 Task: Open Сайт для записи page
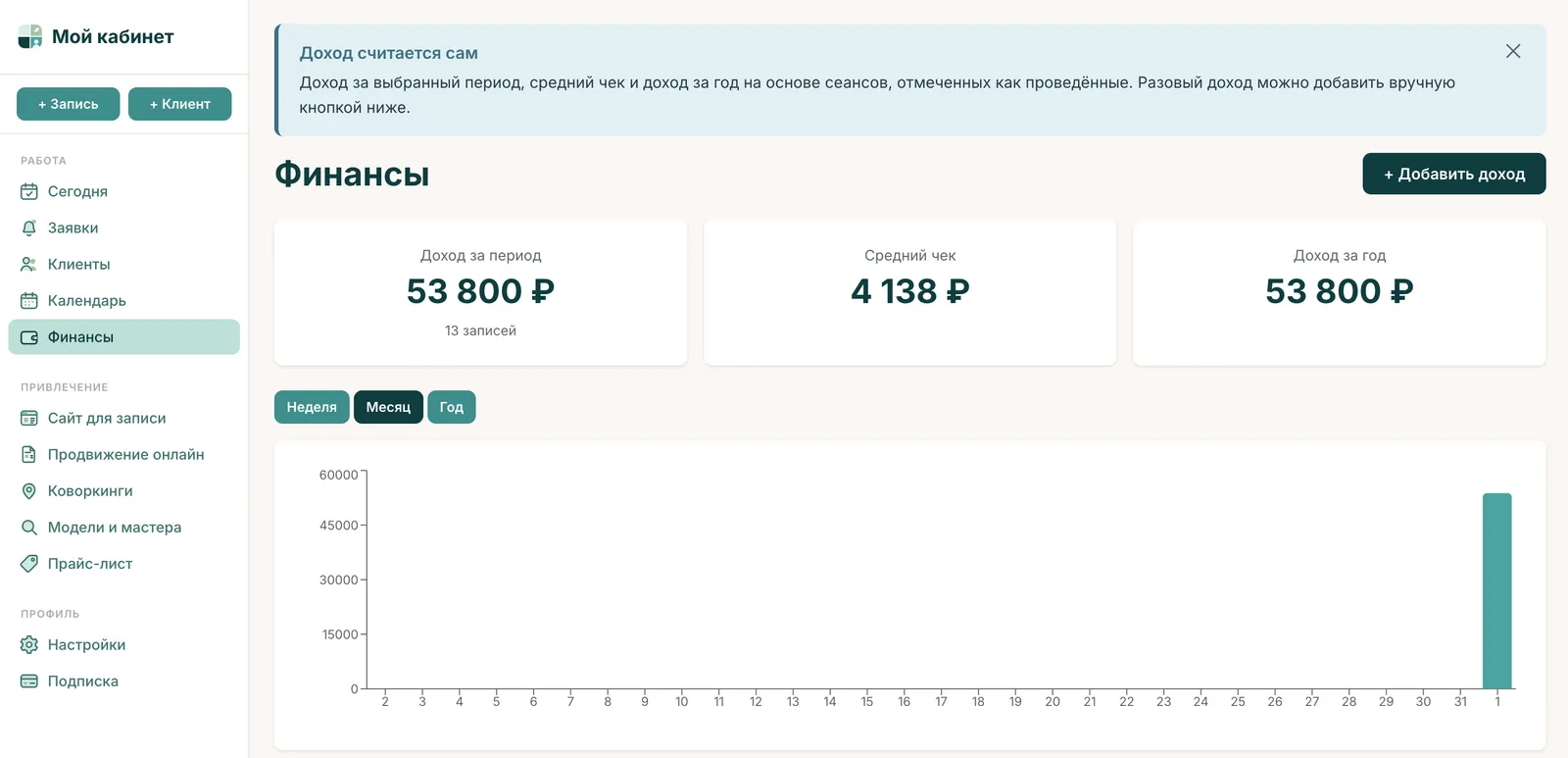pyautogui.click(x=124, y=418)
